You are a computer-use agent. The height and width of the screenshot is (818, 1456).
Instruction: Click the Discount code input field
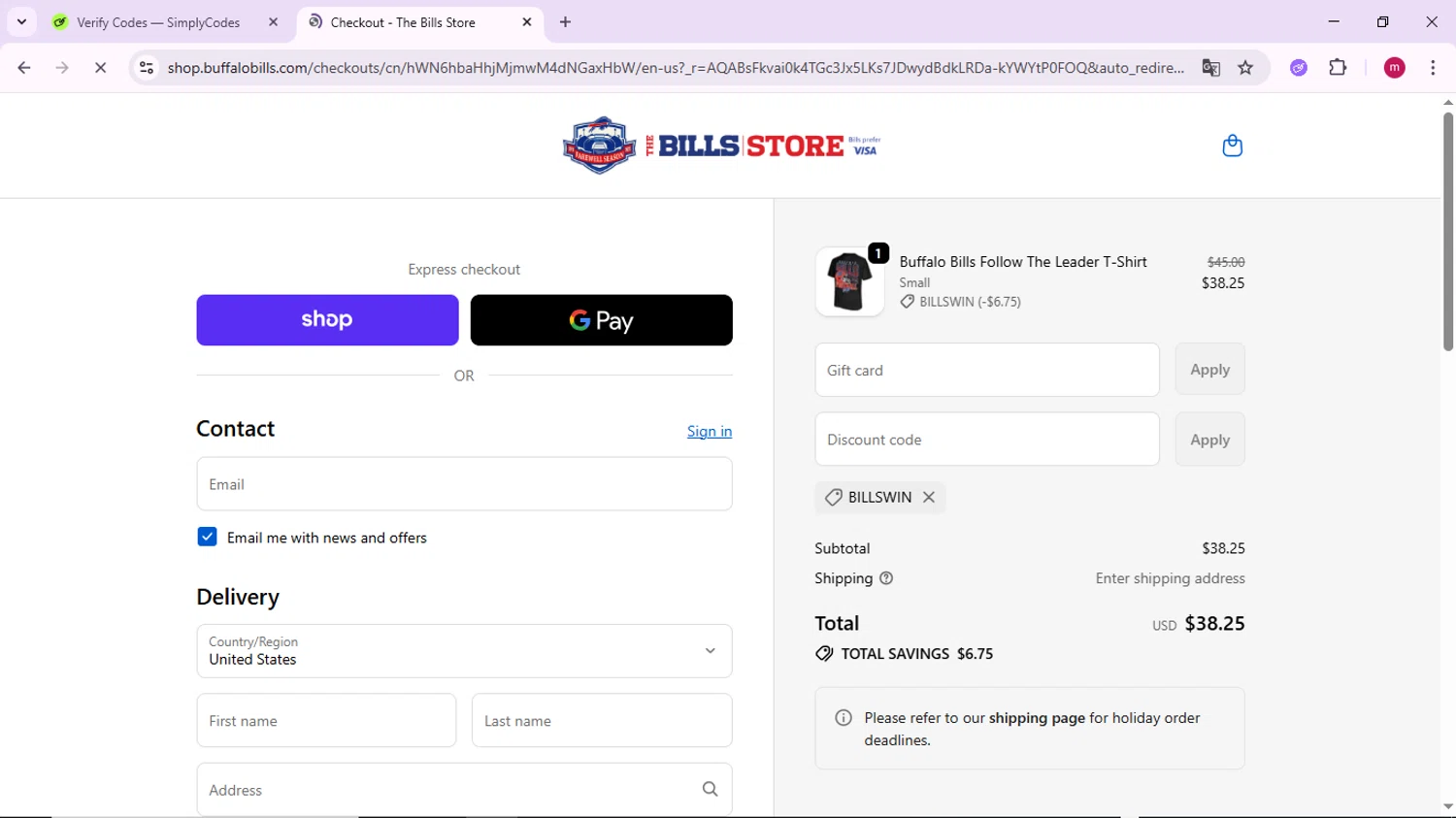click(x=987, y=440)
